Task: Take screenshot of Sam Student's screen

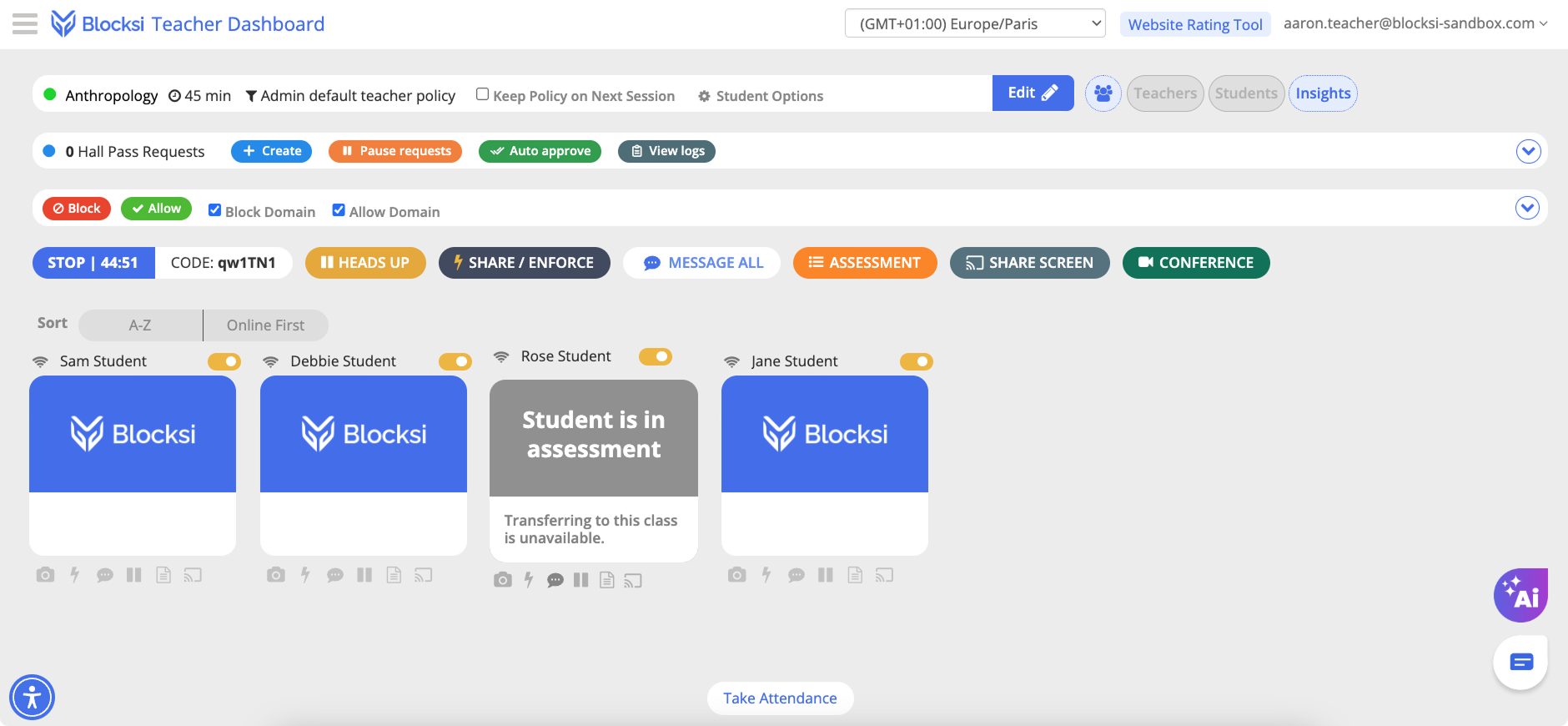Action: (x=45, y=575)
